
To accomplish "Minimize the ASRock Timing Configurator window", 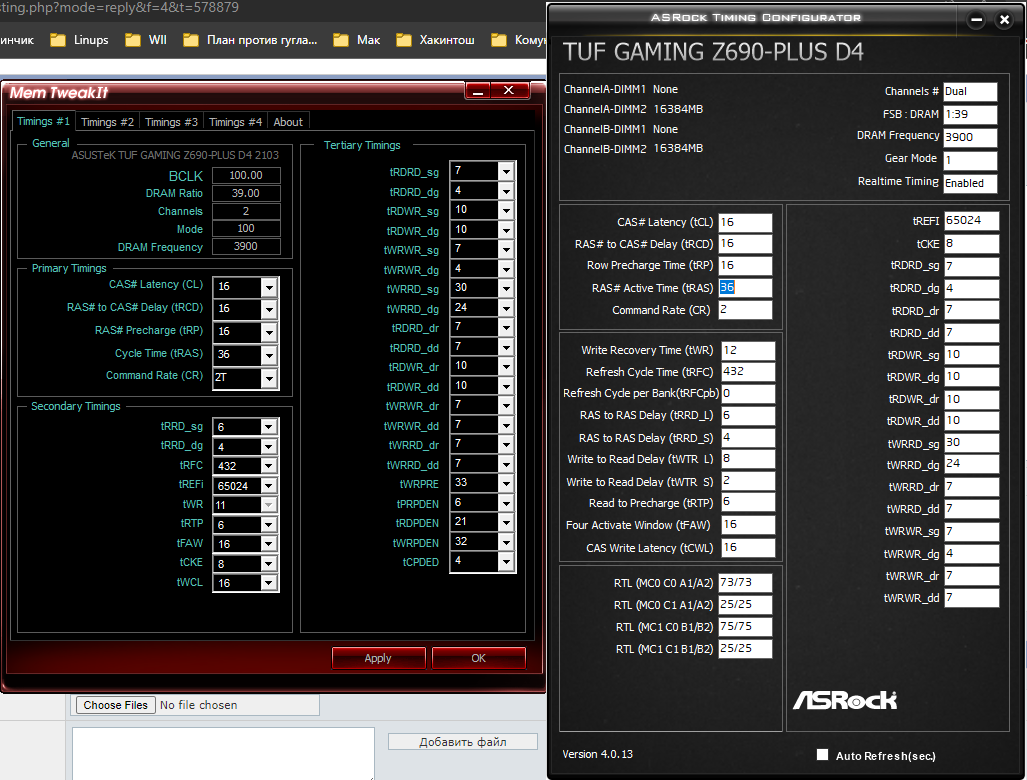I will 976,20.
